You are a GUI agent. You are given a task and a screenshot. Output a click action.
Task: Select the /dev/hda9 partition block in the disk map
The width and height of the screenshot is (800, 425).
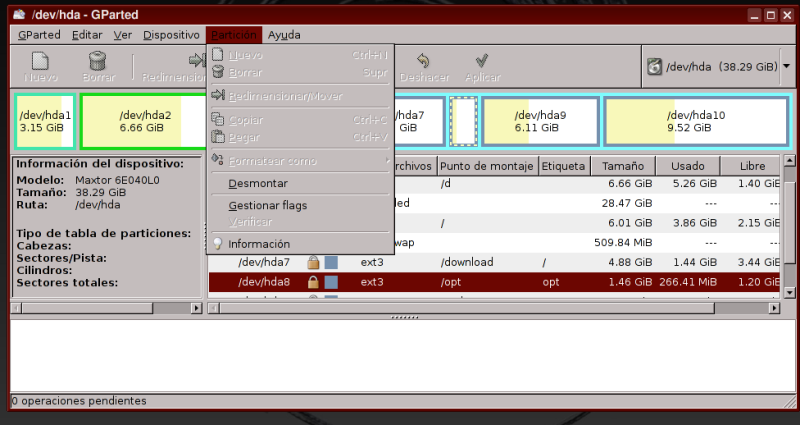(x=540, y=121)
